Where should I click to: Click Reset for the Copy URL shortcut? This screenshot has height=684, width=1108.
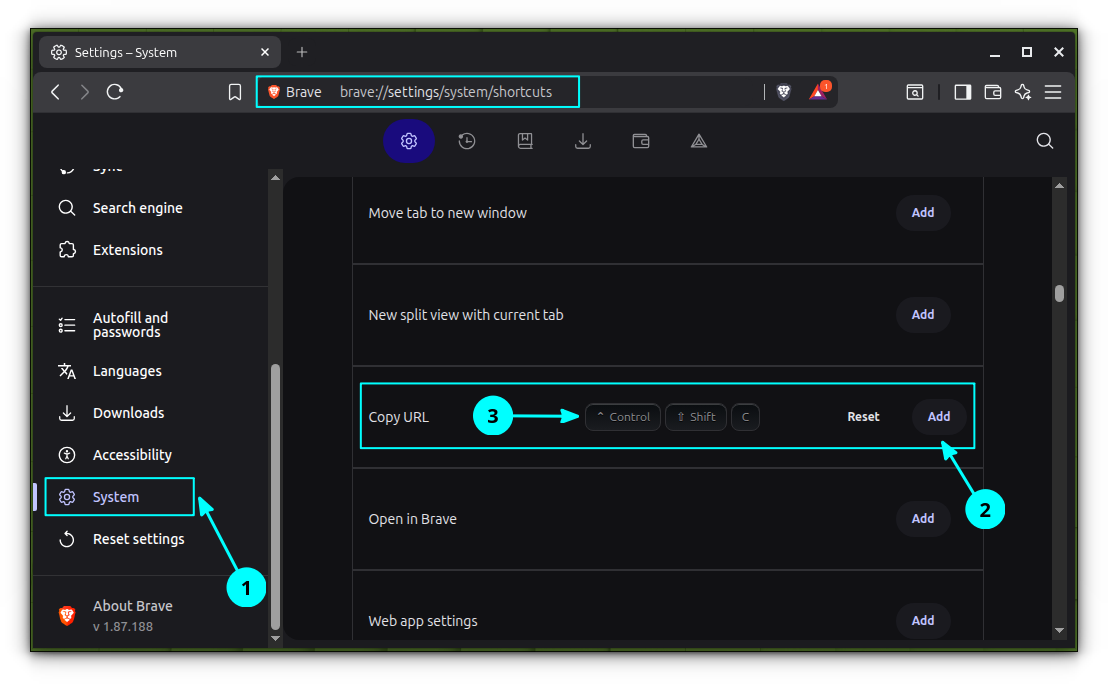pyautogui.click(x=863, y=417)
